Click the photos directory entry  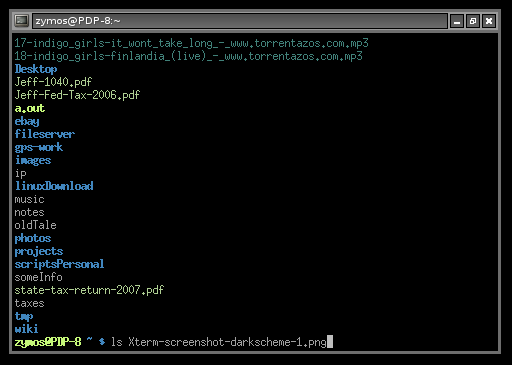click(33, 238)
